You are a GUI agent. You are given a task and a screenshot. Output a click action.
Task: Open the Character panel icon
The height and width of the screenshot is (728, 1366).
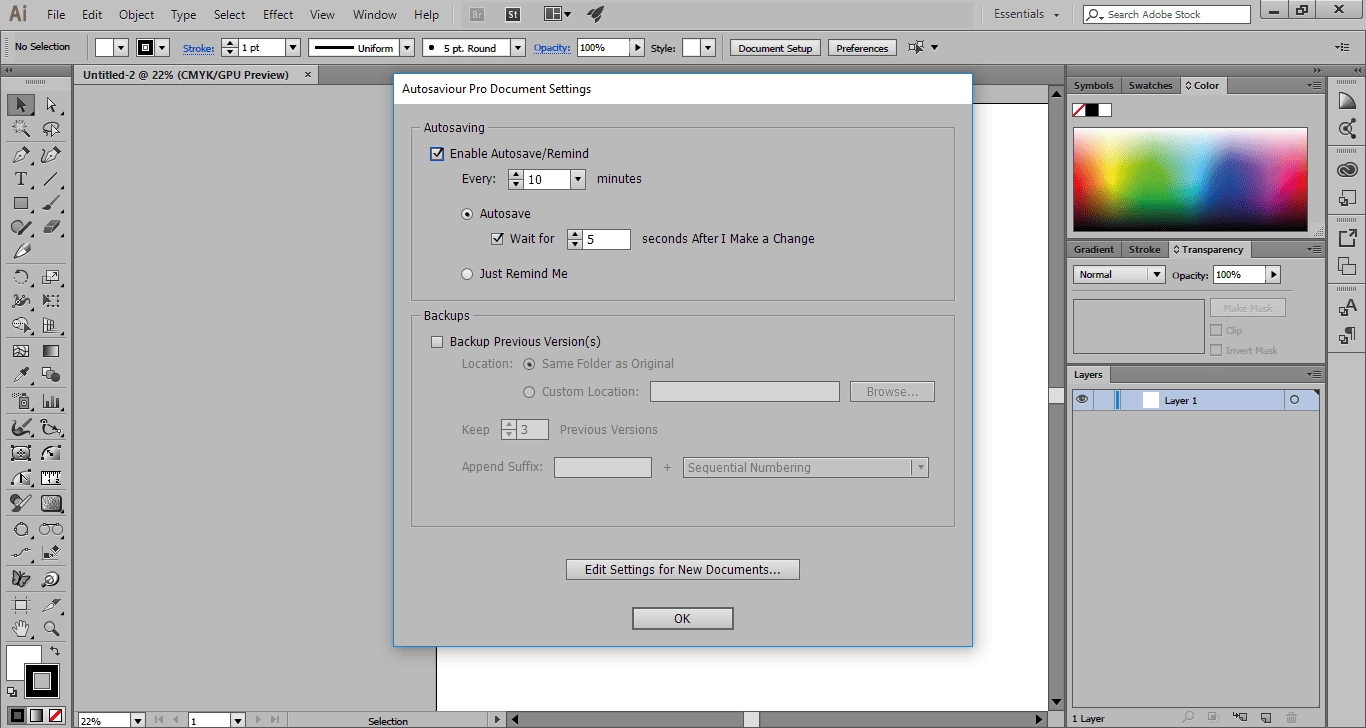[1347, 307]
